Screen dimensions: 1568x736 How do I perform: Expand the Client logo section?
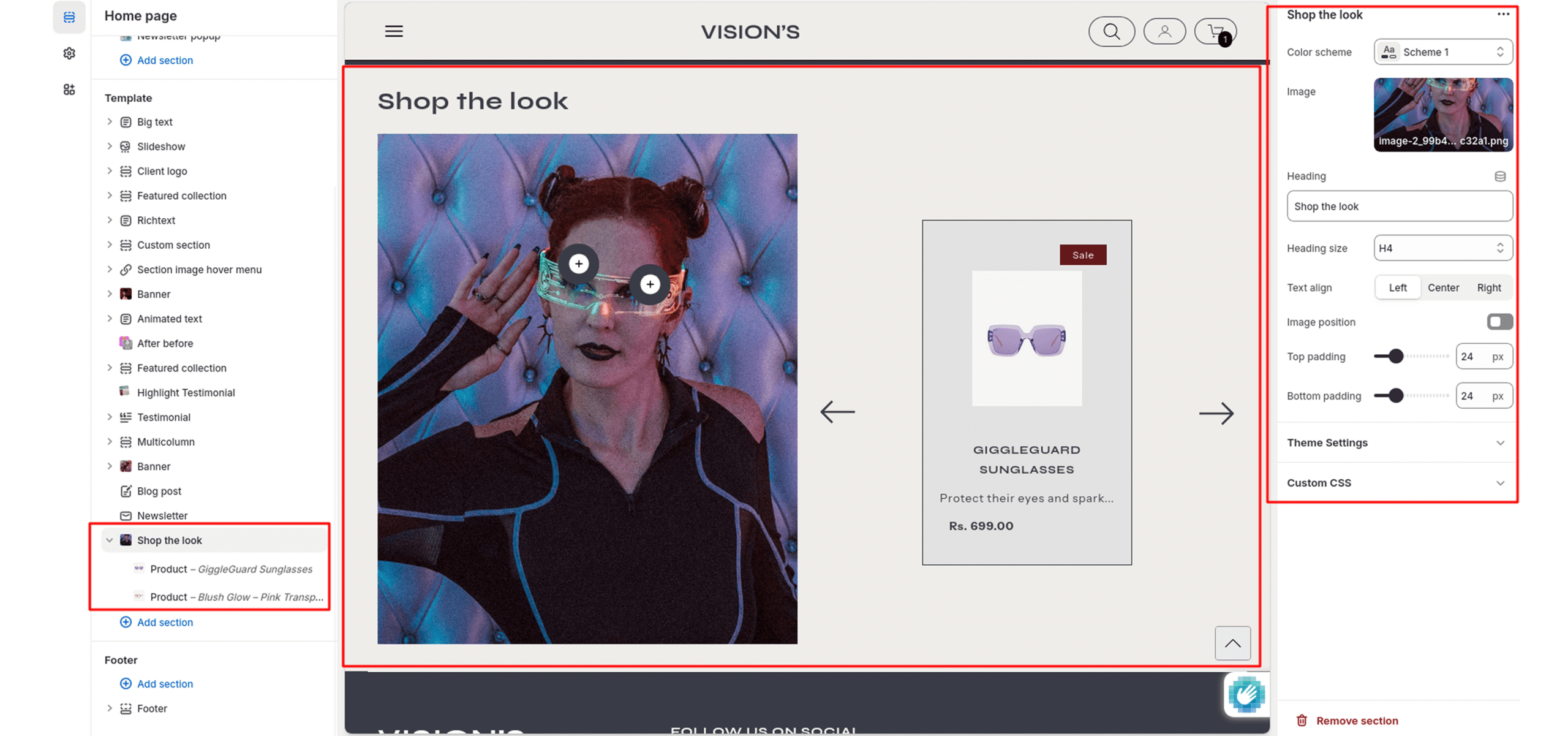[109, 170]
